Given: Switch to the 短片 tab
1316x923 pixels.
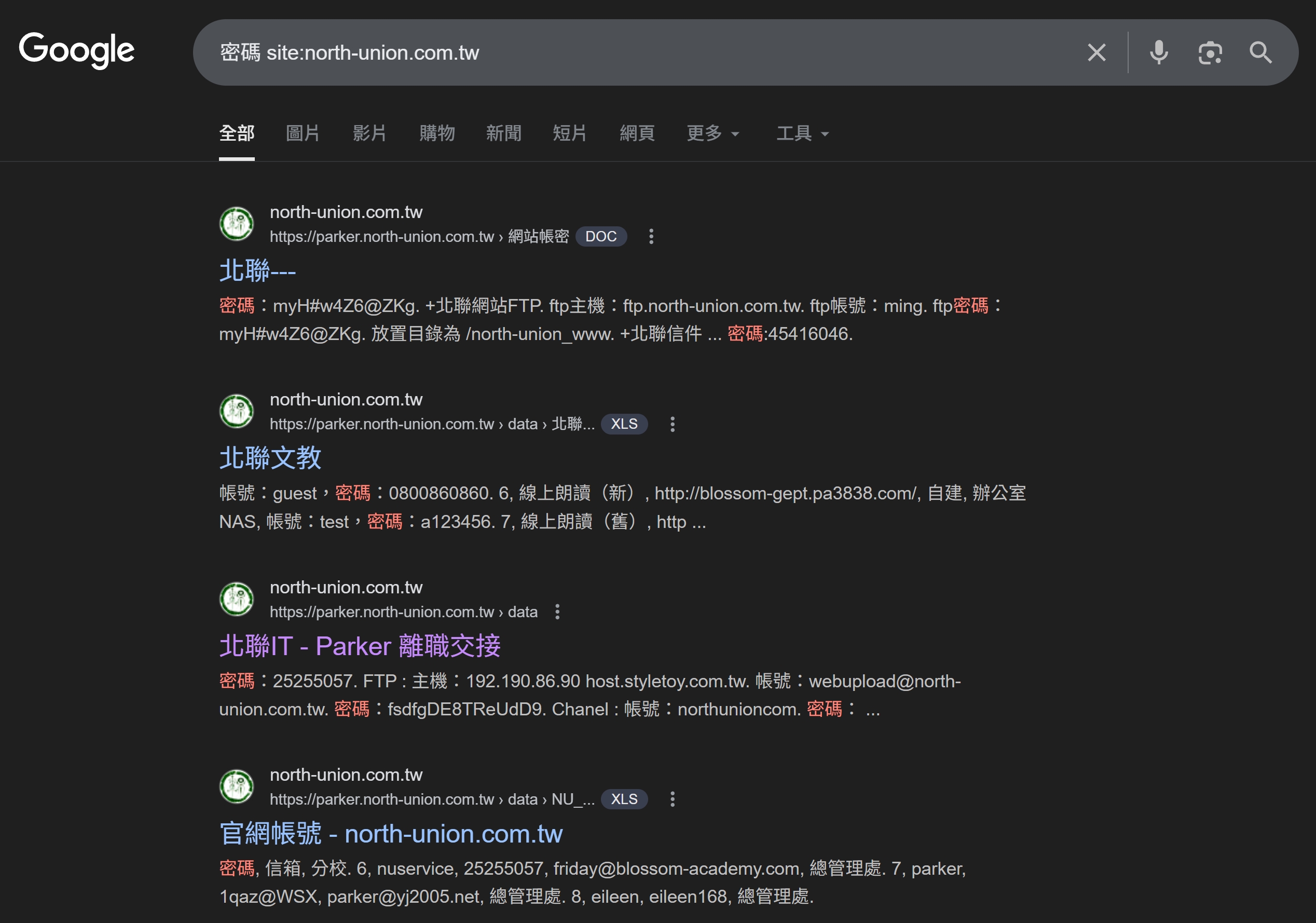Looking at the screenshot, I should click(570, 133).
